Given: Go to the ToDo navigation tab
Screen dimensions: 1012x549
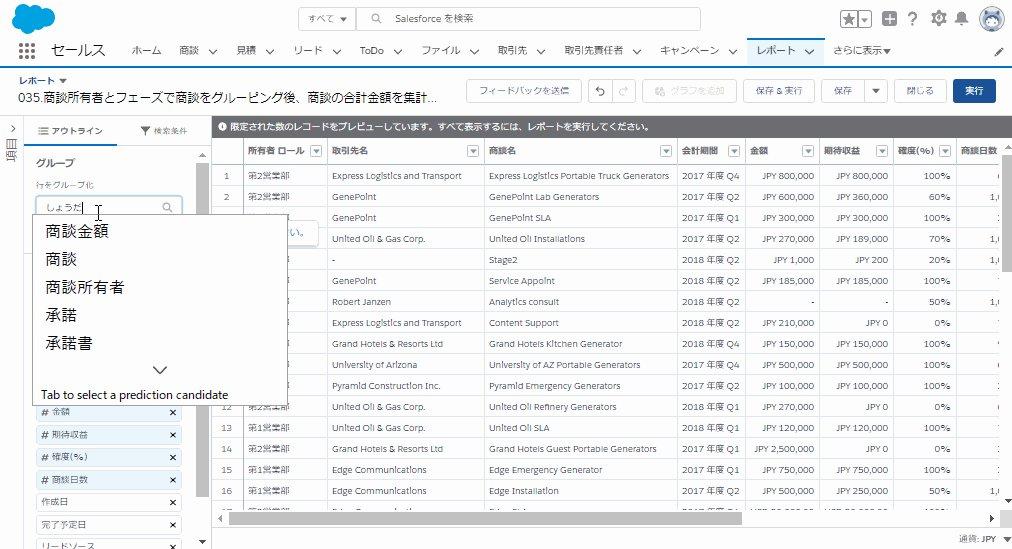Looking at the screenshot, I should (x=372, y=50).
